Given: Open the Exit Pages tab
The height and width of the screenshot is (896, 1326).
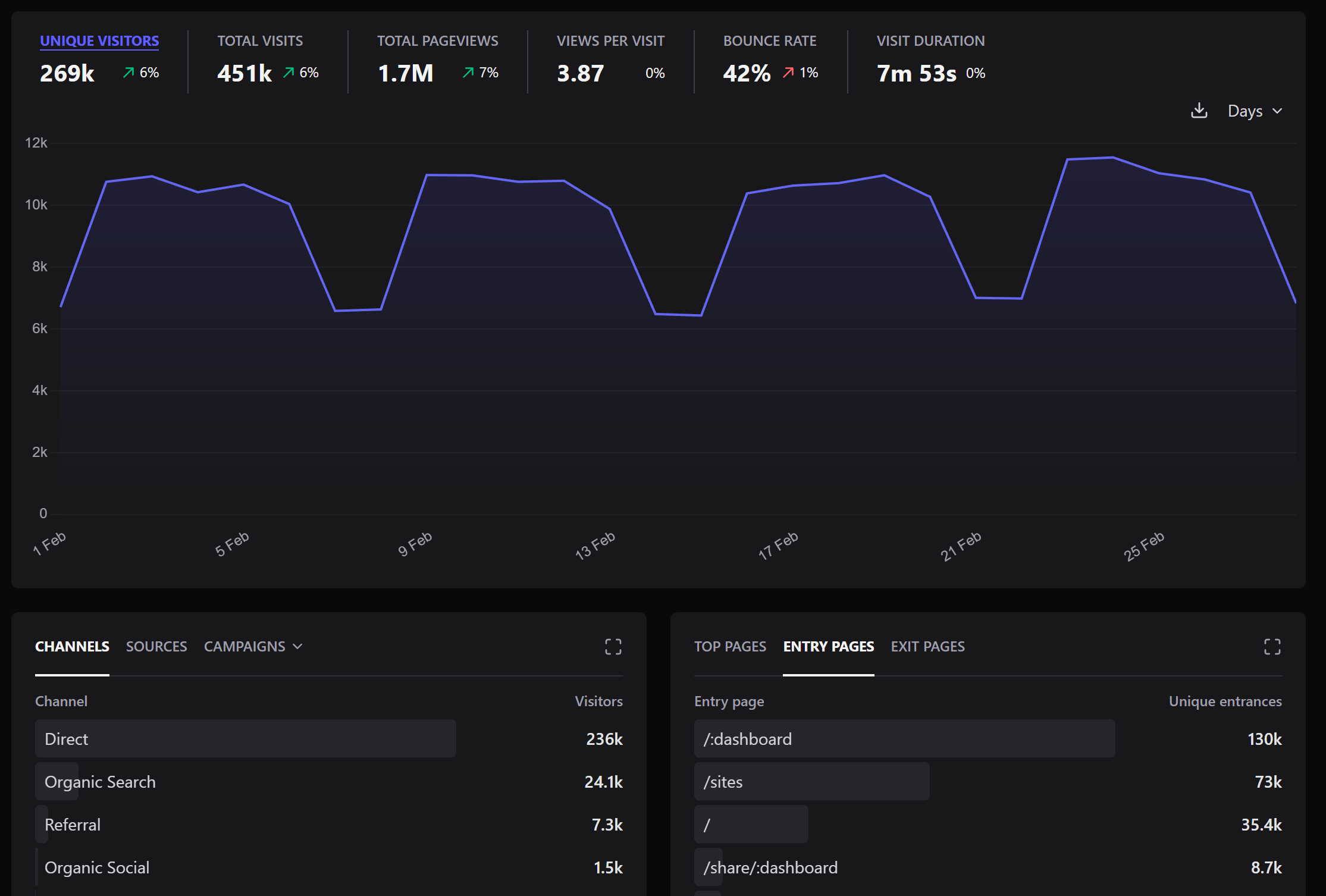Looking at the screenshot, I should (x=928, y=646).
